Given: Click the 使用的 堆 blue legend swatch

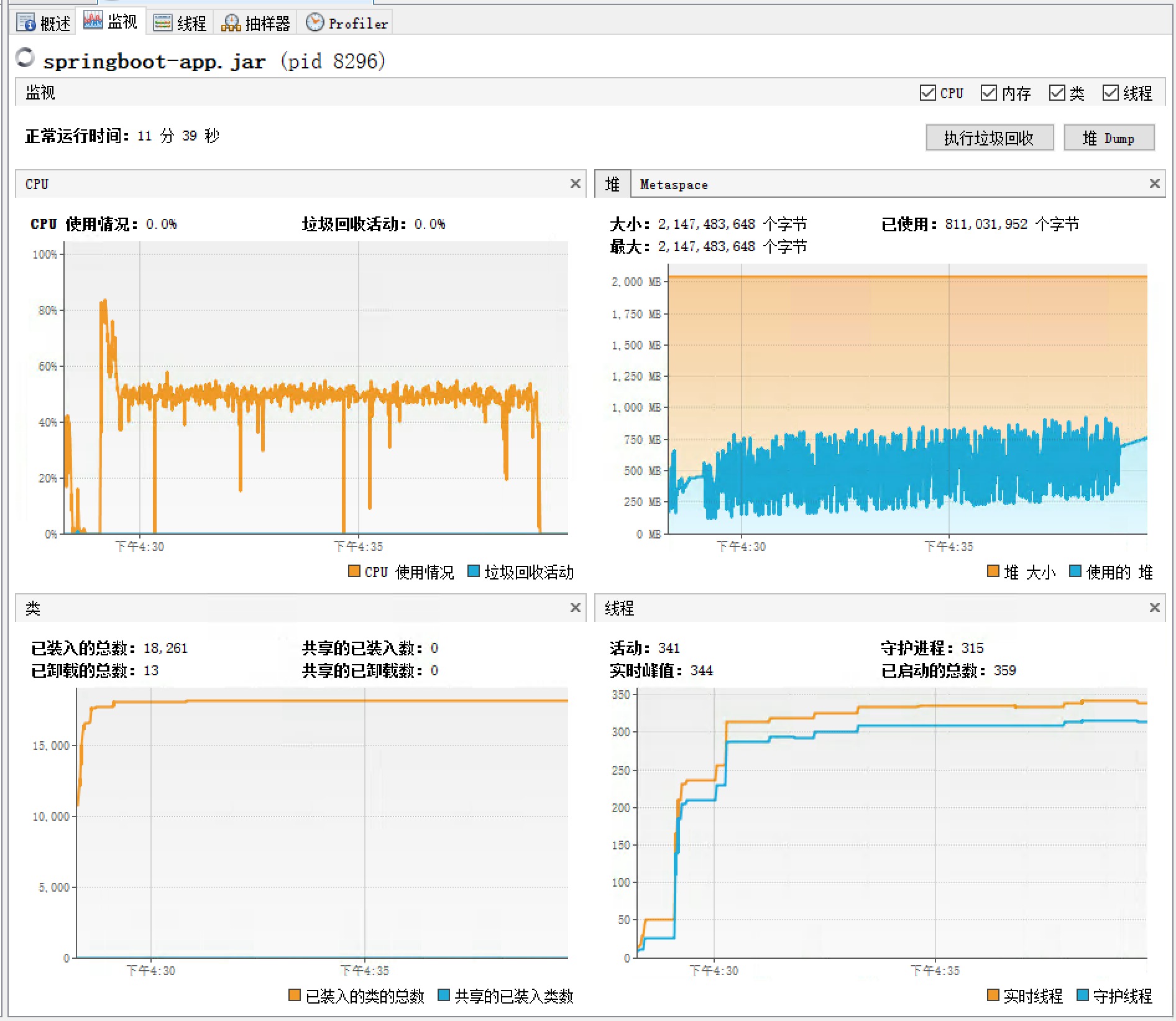Looking at the screenshot, I should 1075,571.
